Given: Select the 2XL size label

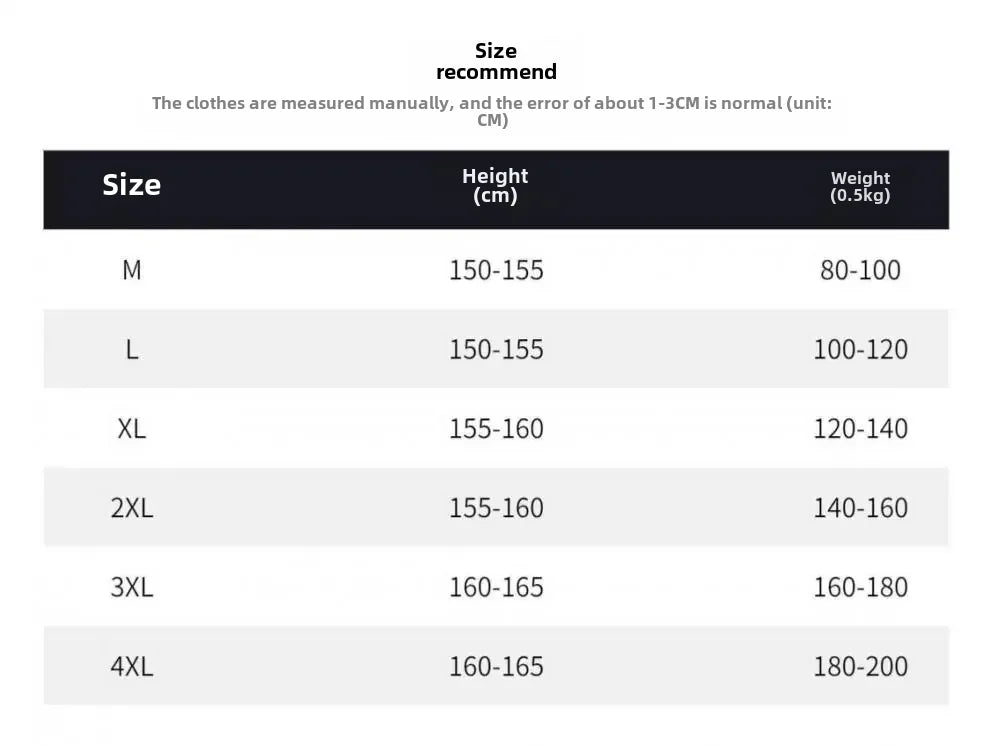Looking at the screenshot, I should (132, 507).
